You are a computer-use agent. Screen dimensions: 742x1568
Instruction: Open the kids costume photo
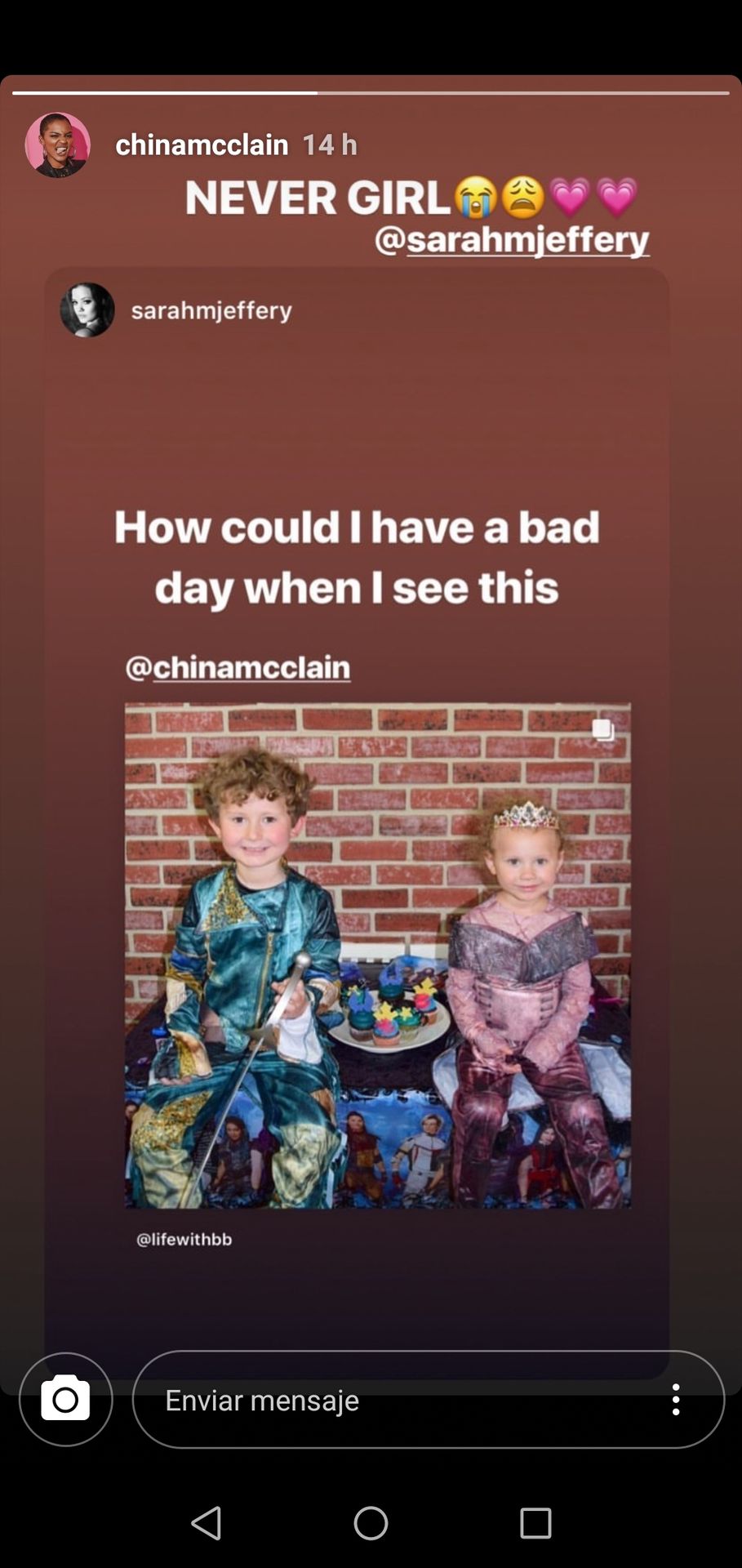pos(377,955)
